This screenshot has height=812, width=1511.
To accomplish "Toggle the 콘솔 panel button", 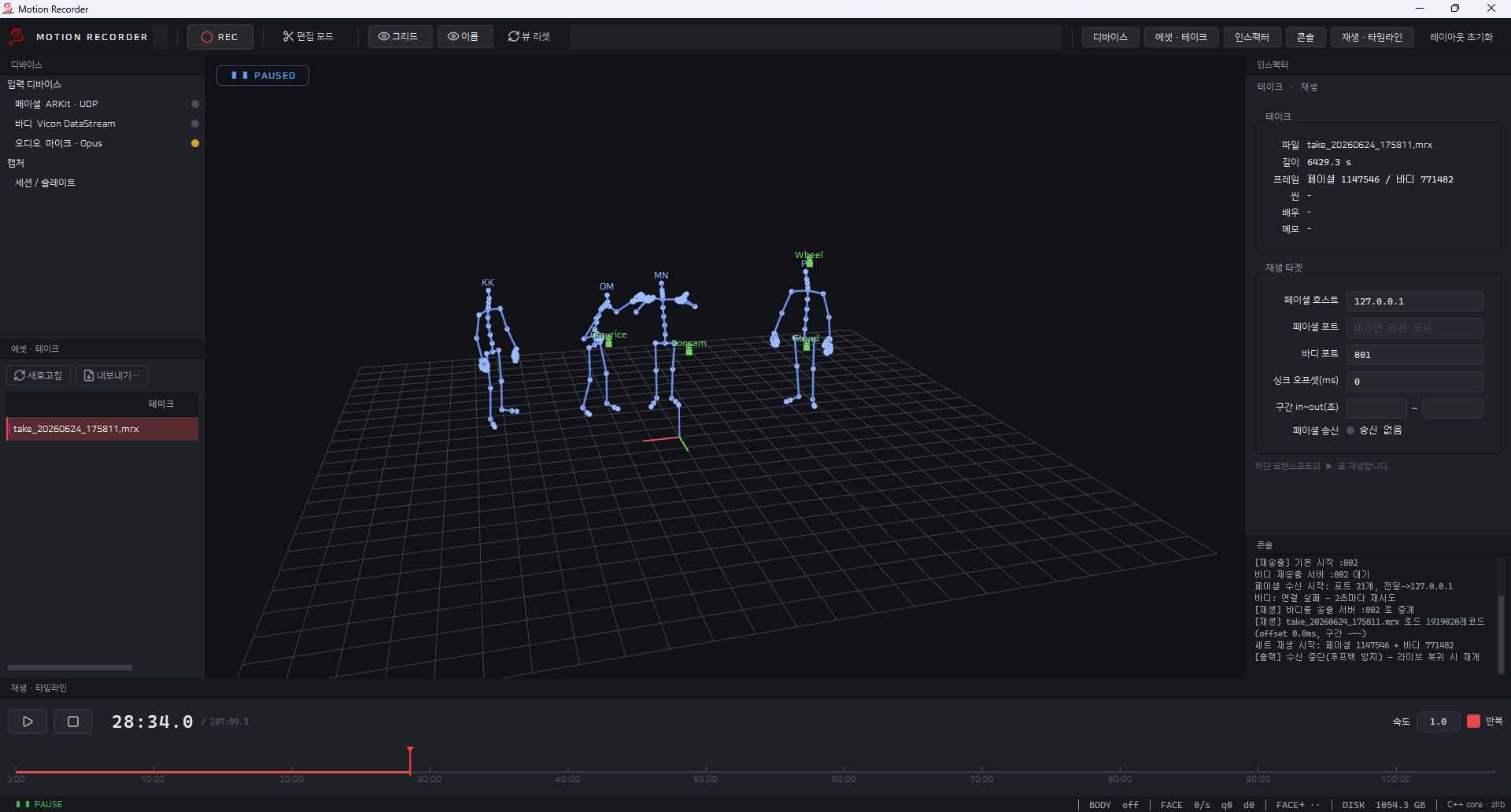I will tap(1306, 37).
